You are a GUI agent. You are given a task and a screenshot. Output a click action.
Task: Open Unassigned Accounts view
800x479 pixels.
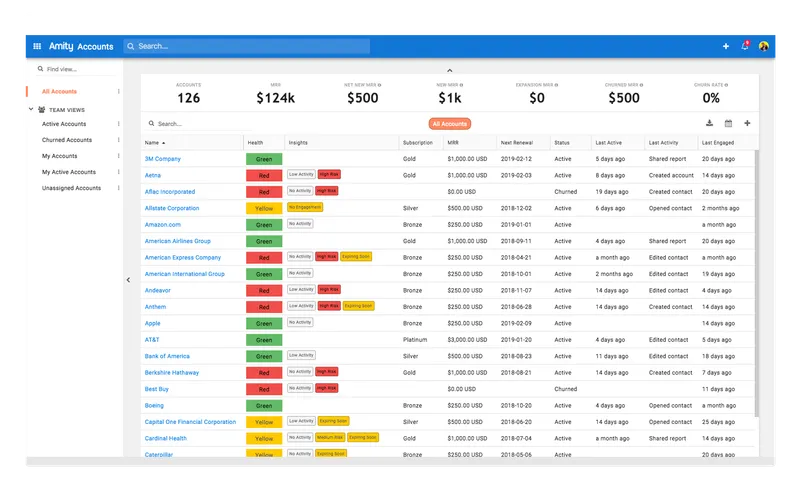[71, 188]
